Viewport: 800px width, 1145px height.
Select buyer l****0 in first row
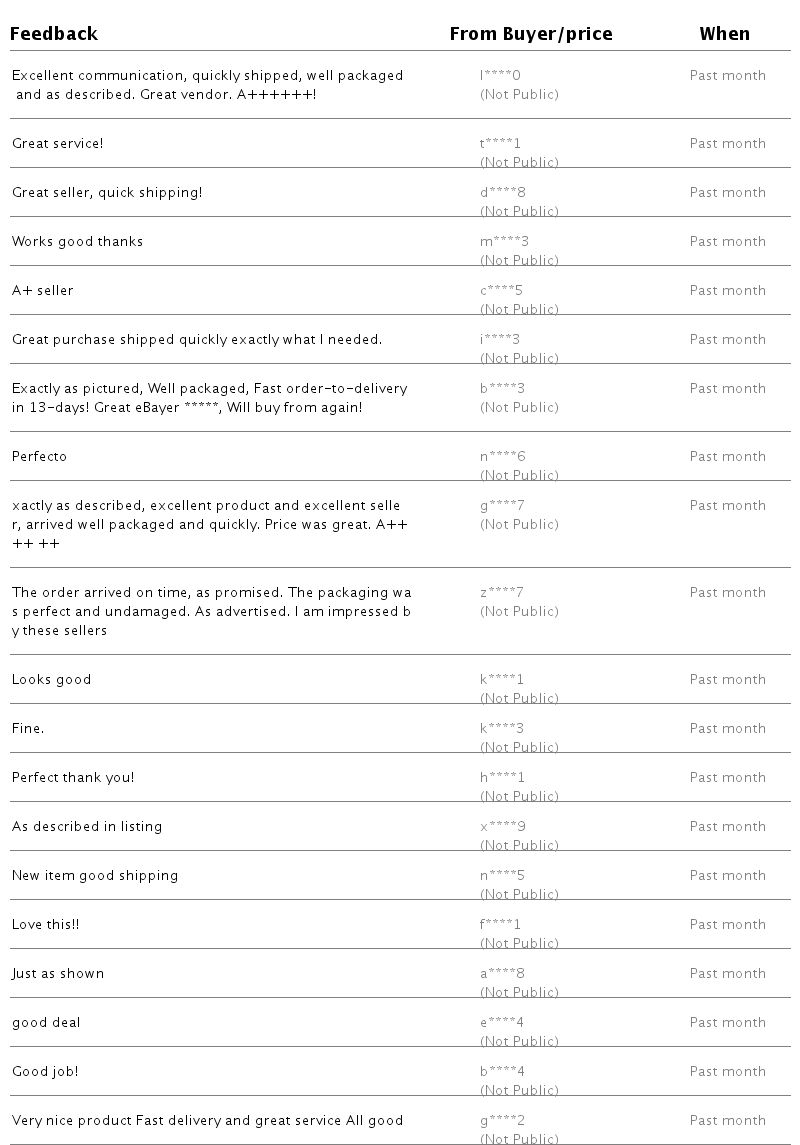tap(500, 75)
